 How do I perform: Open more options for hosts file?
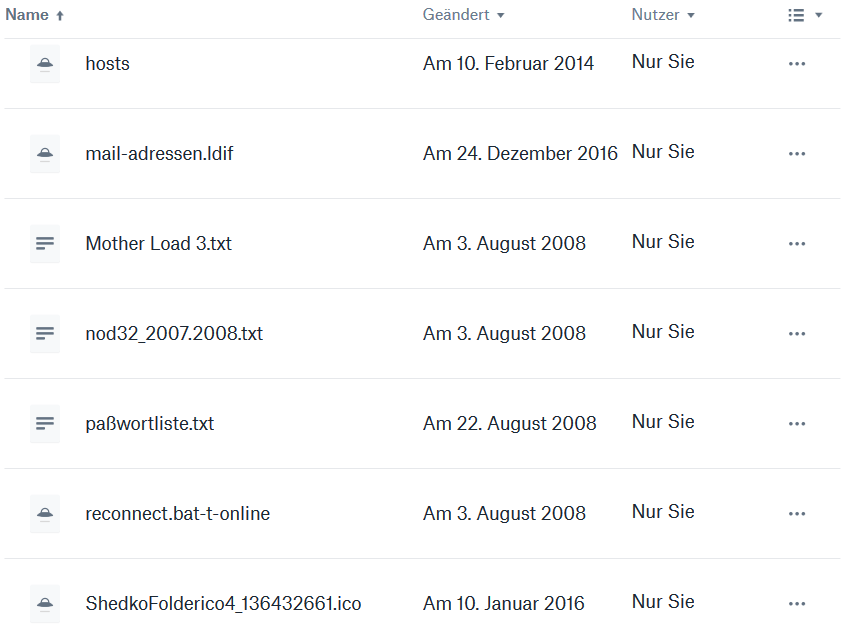click(x=797, y=64)
